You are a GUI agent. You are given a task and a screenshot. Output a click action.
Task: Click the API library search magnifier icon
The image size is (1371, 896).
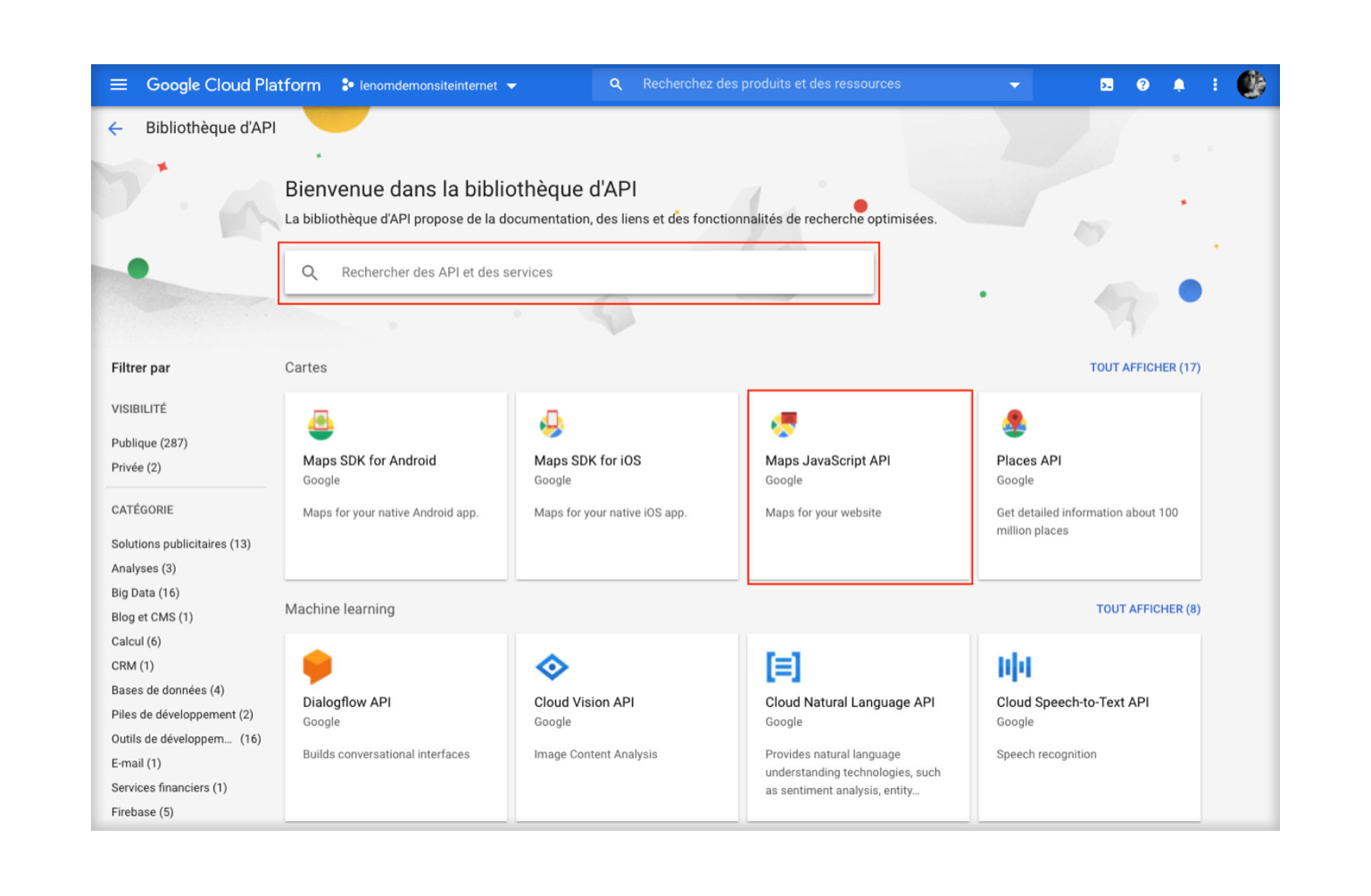pyautogui.click(x=310, y=272)
